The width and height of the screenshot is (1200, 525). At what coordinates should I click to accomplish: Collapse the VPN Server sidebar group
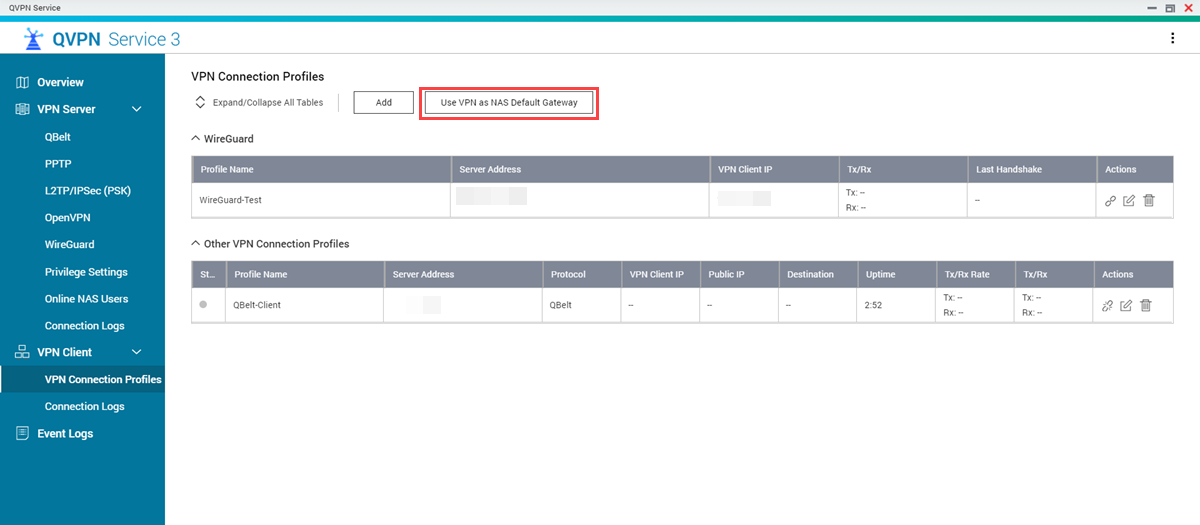(x=137, y=109)
